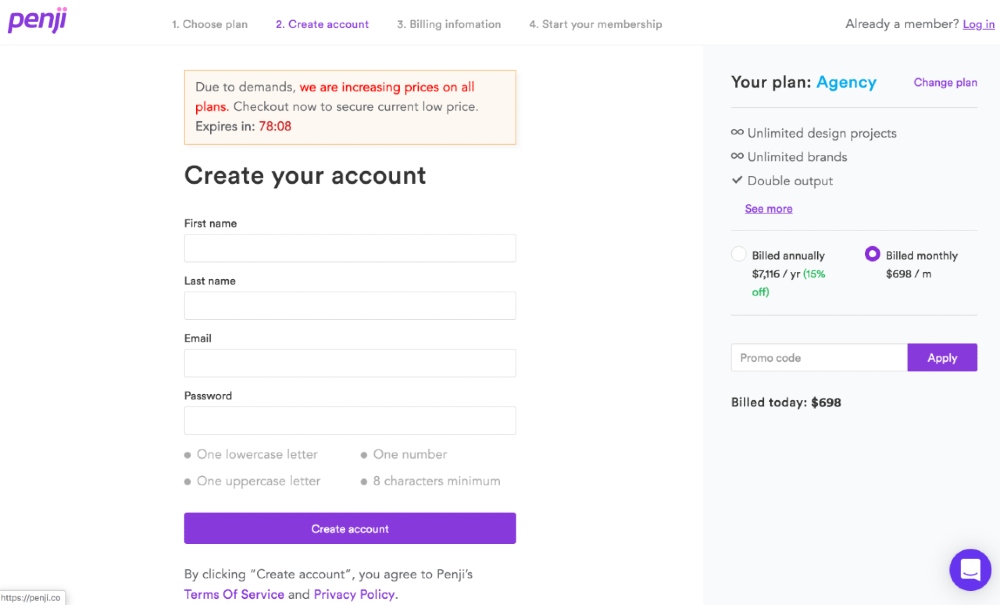Jump to step 3 Billing information

pos(449,24)
